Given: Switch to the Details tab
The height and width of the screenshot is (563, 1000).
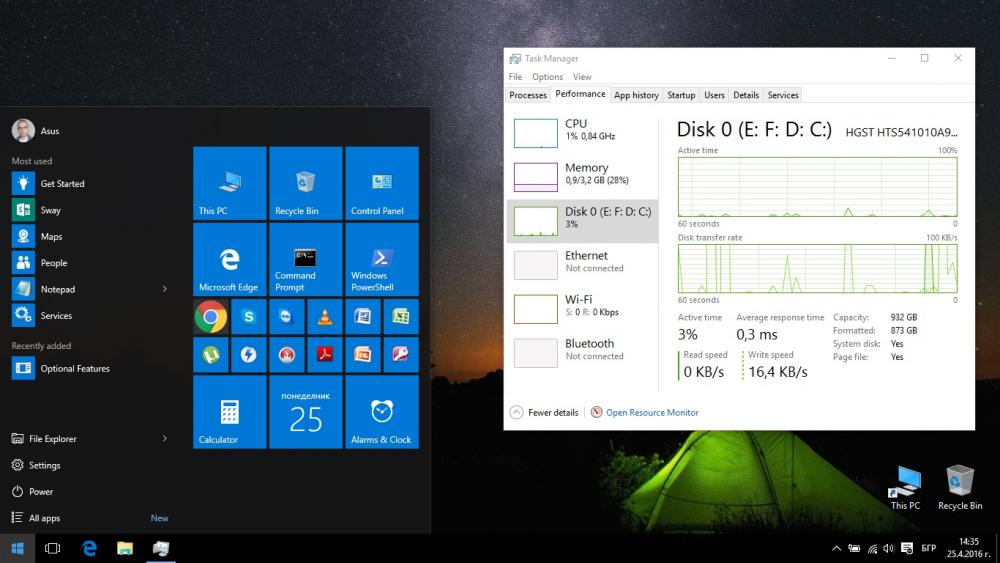Looking at the screenshot, I should 746,95.
